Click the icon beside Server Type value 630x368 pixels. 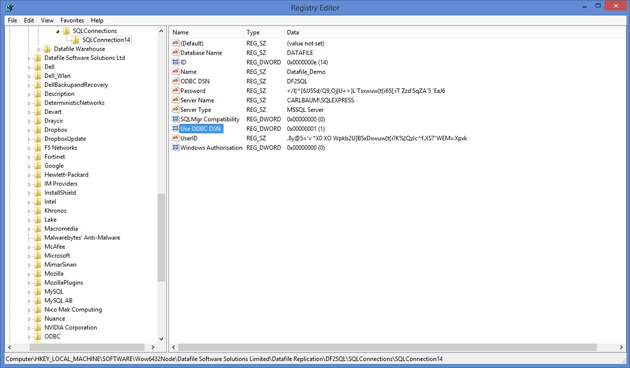[176, 110]
